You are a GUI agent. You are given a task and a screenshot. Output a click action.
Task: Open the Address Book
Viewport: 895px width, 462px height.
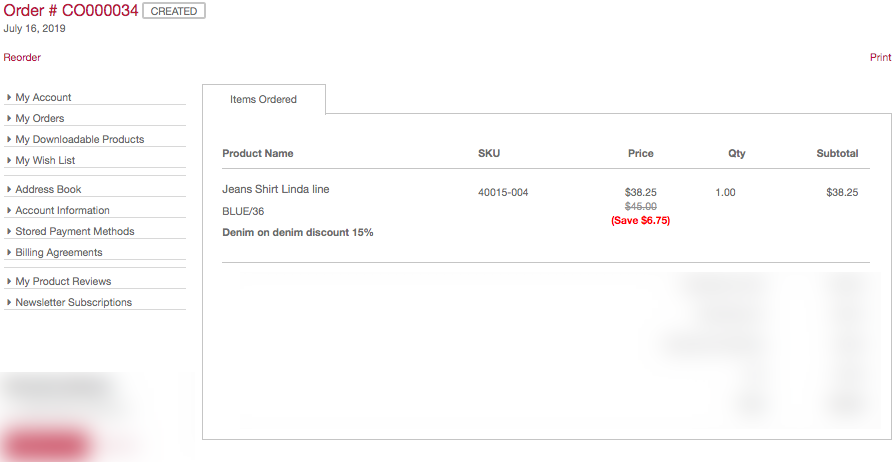48,190
